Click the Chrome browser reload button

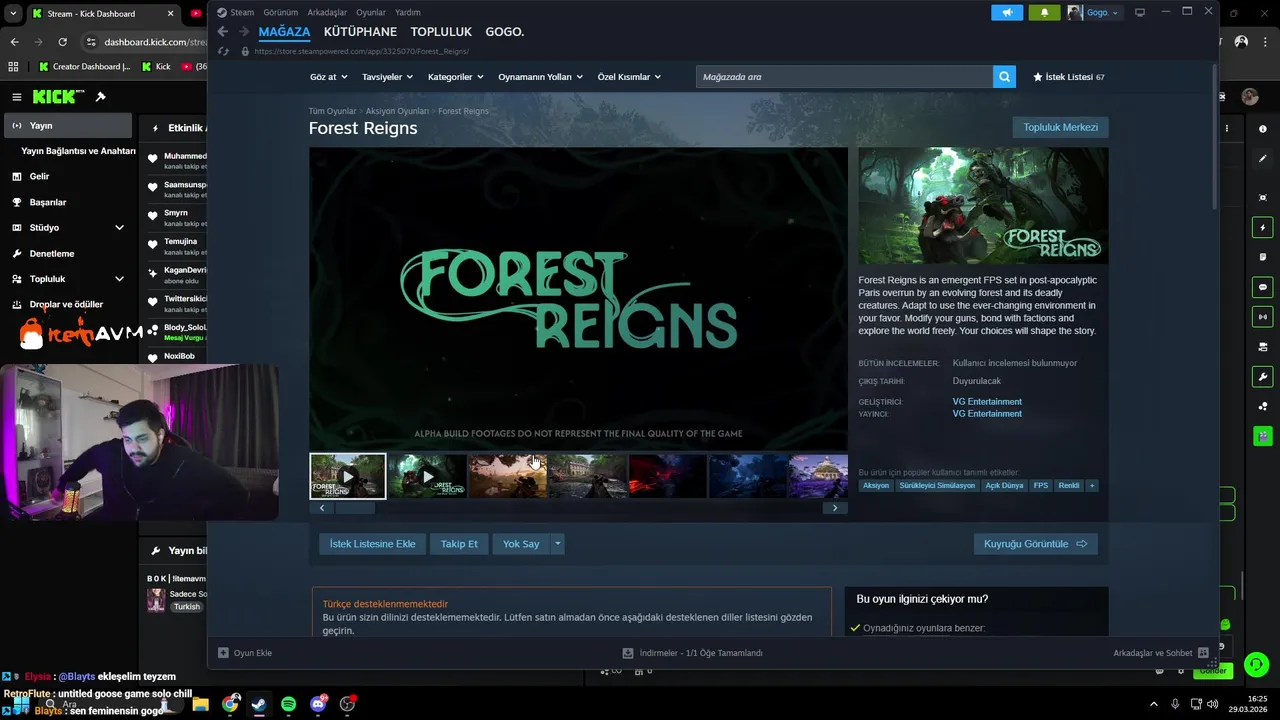tap(62, 42)
